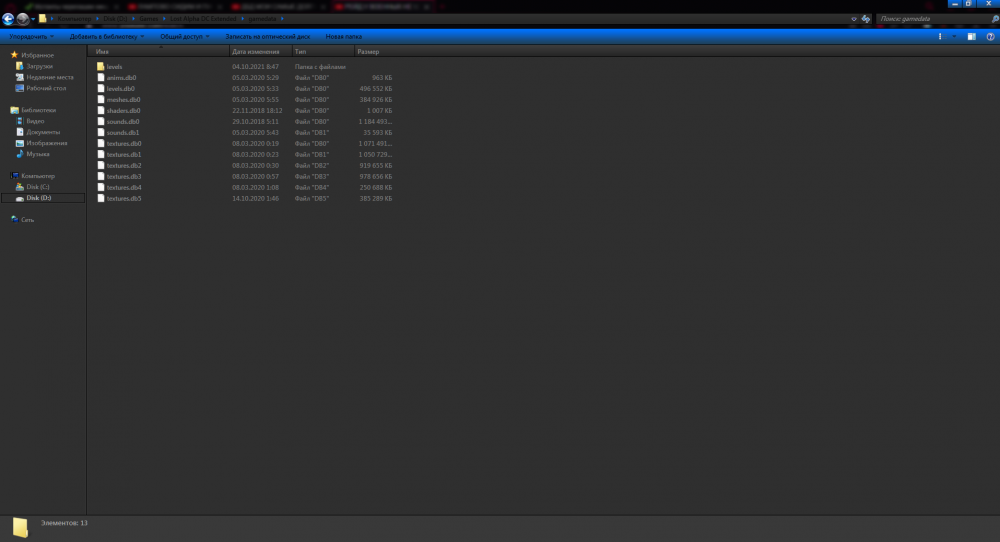
Task: Open the recent locations dropdown arrow
Action: [33, 19]
